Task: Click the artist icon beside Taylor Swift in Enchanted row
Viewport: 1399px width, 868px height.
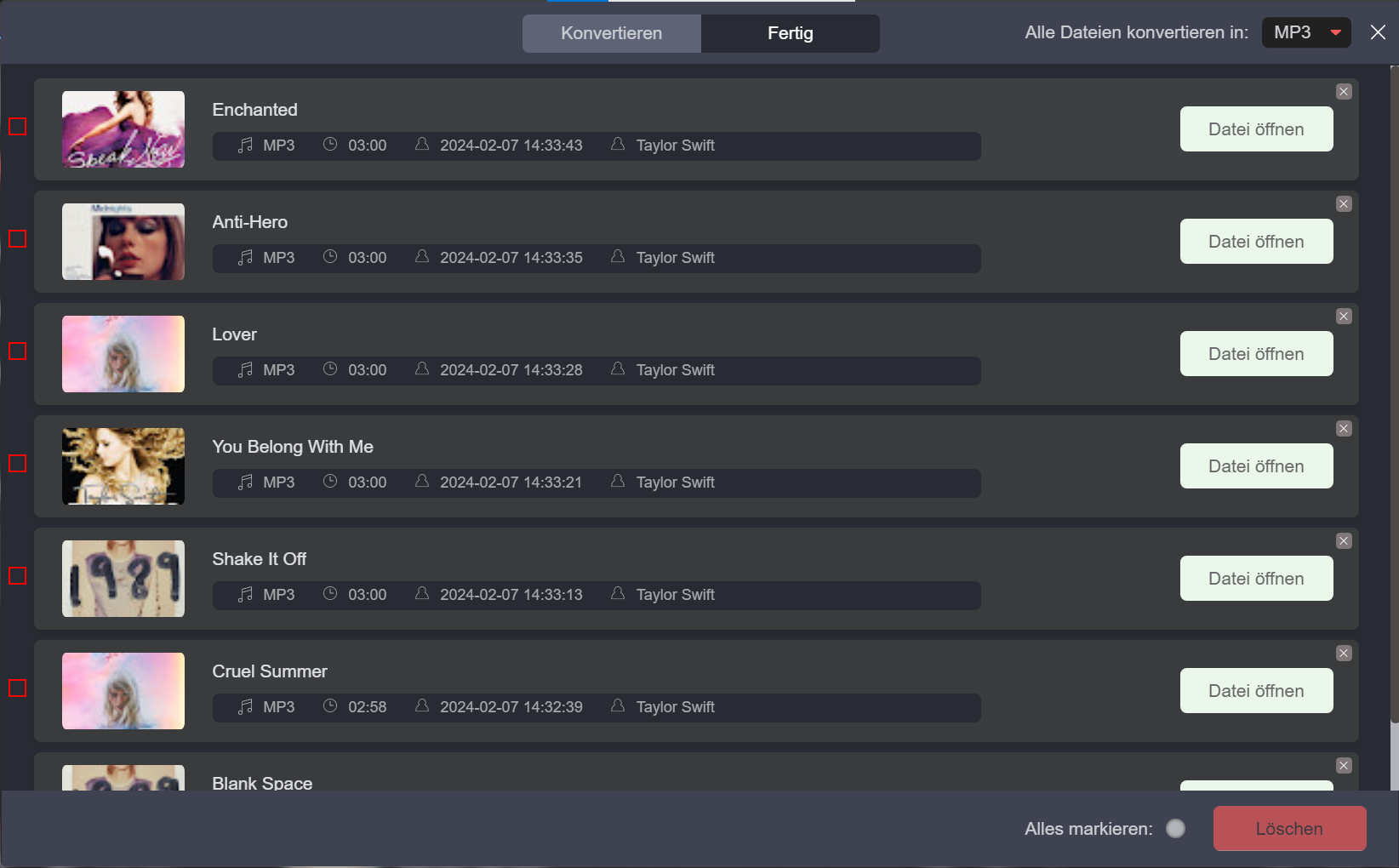Action: (618, 144)
